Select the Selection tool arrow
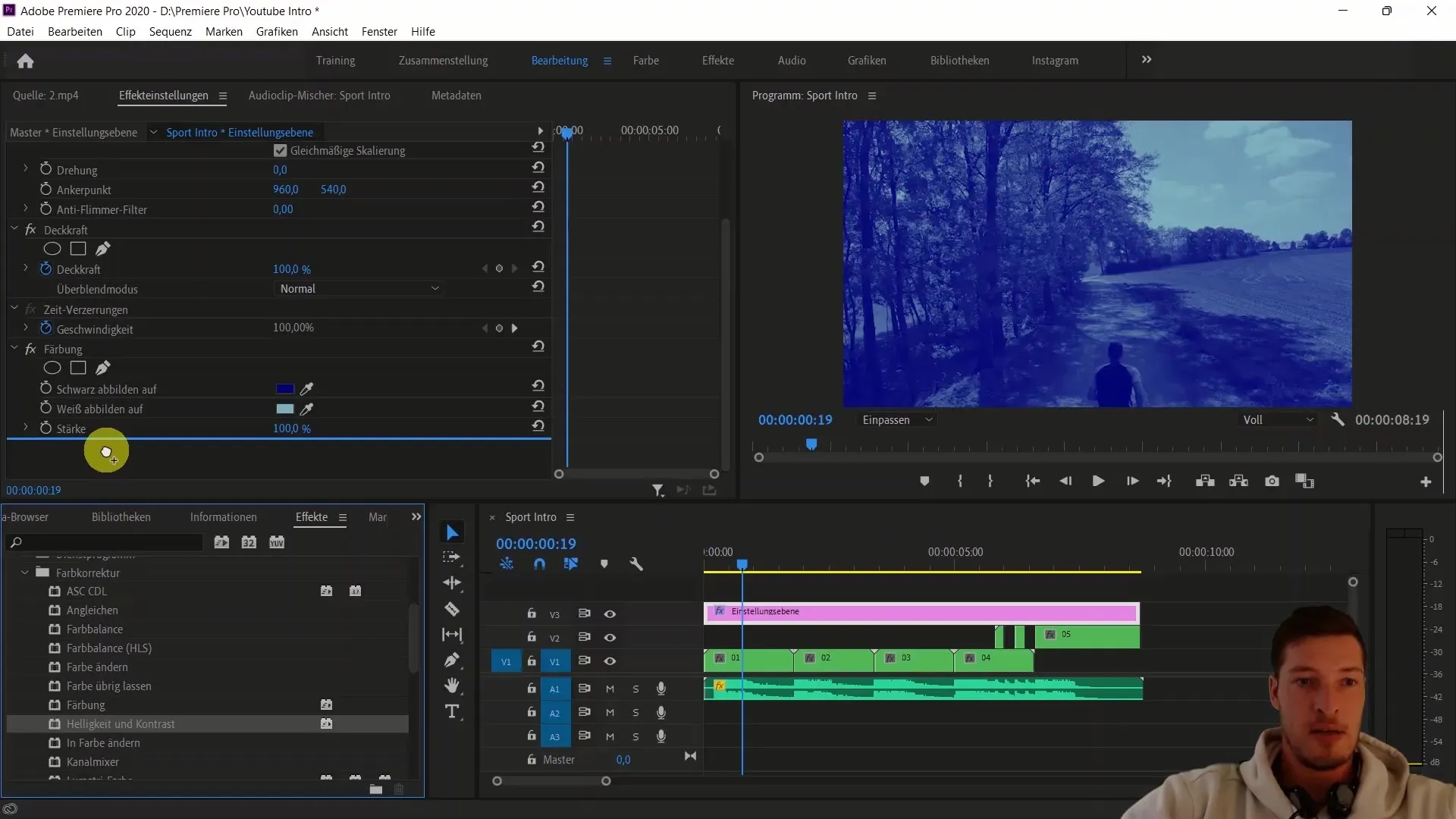This screenshot has height=819, width=1456. pyautogui.click(x=453, y=532)
